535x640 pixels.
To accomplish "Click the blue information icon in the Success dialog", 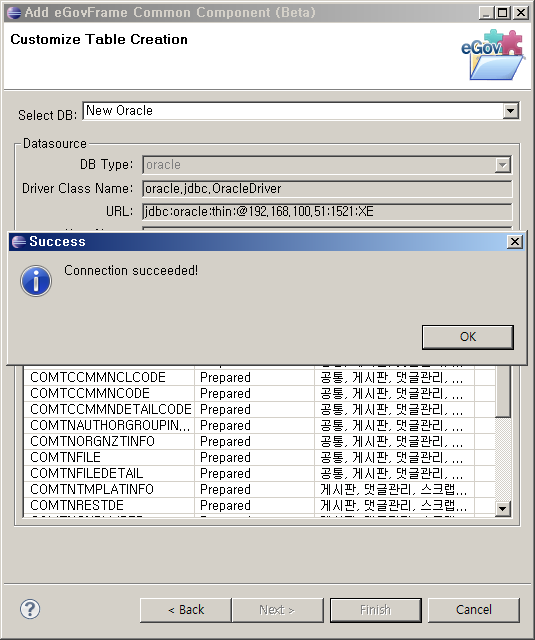I will point(36,281).
